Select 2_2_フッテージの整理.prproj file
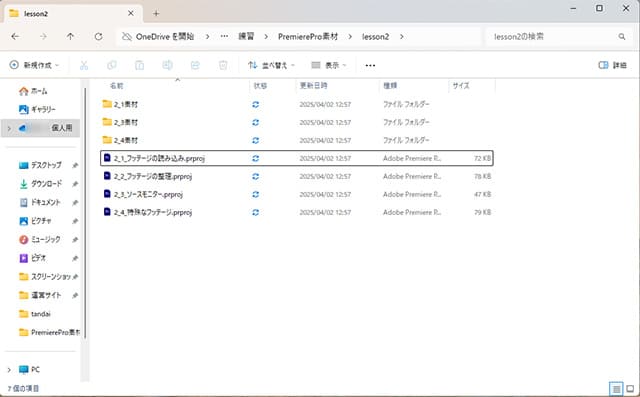Viewport: 640px width, 397px height. pos(297,176)
